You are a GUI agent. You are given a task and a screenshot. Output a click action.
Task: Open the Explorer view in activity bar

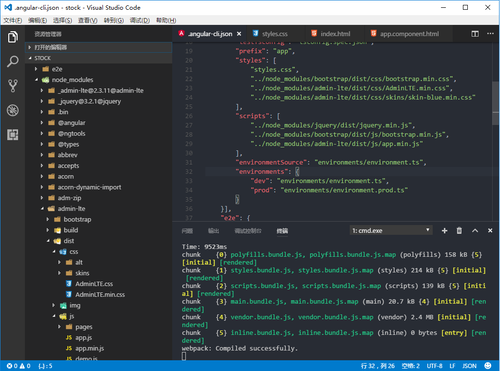13,37
